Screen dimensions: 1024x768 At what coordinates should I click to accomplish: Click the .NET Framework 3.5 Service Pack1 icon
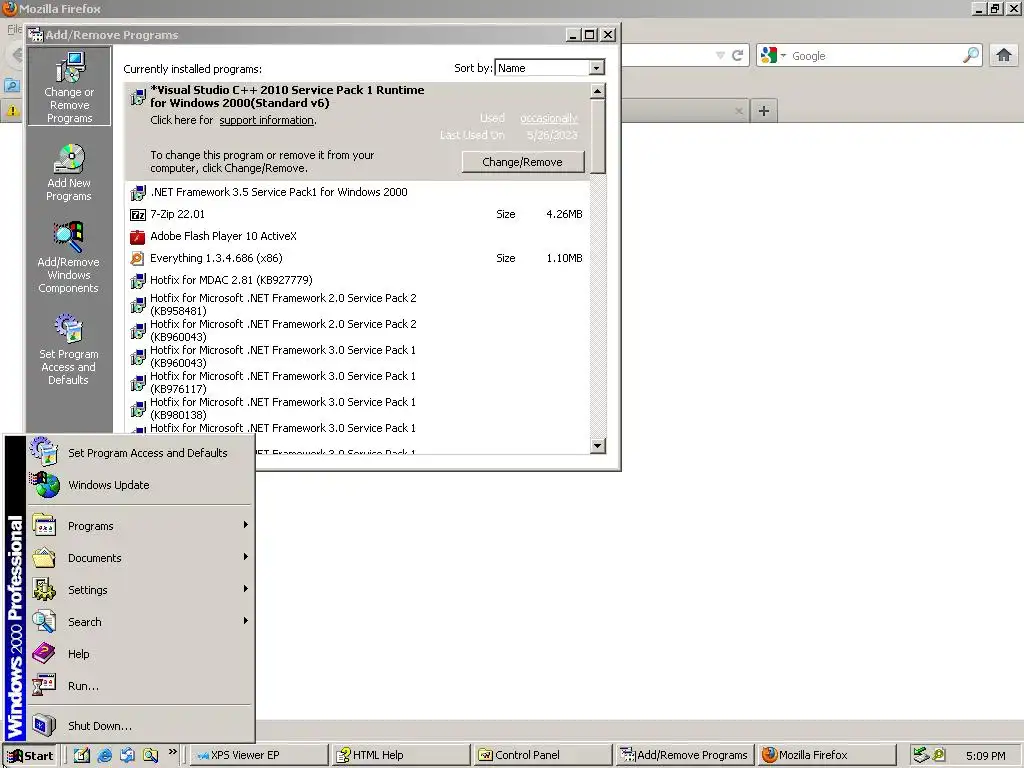point(138,193)
